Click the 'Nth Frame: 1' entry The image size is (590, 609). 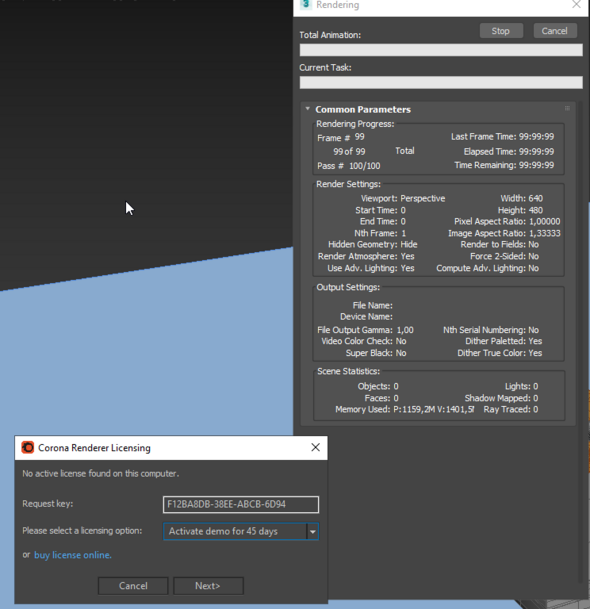pos(380,233)
